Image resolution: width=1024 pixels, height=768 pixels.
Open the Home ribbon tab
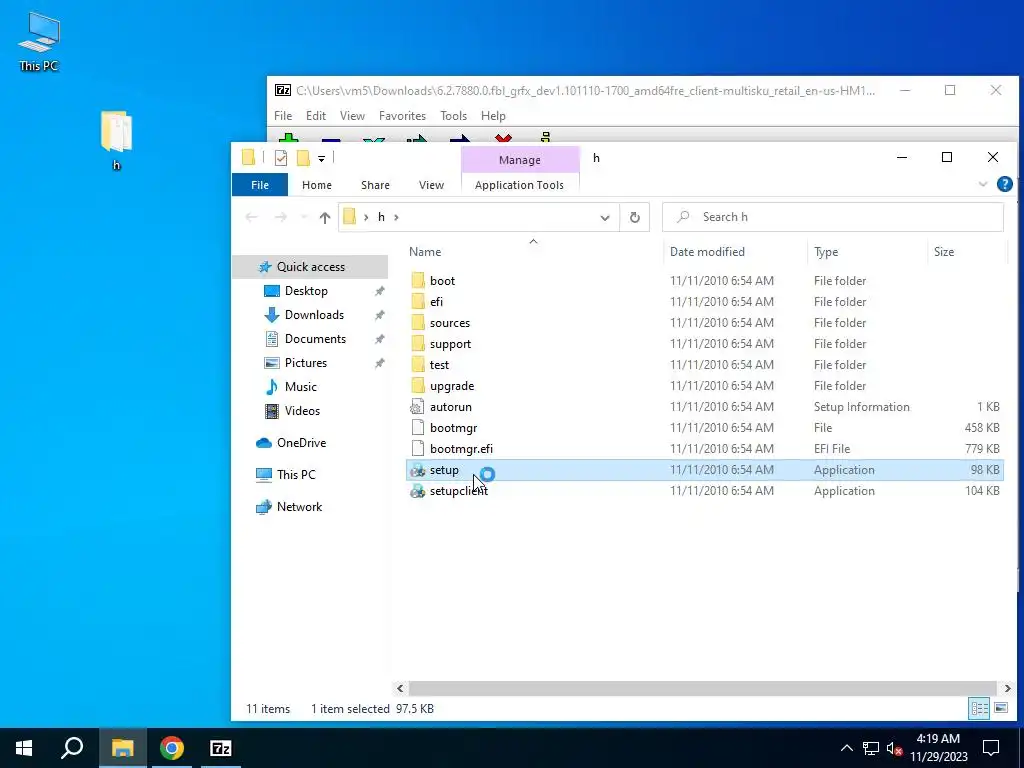pos(317,185)
